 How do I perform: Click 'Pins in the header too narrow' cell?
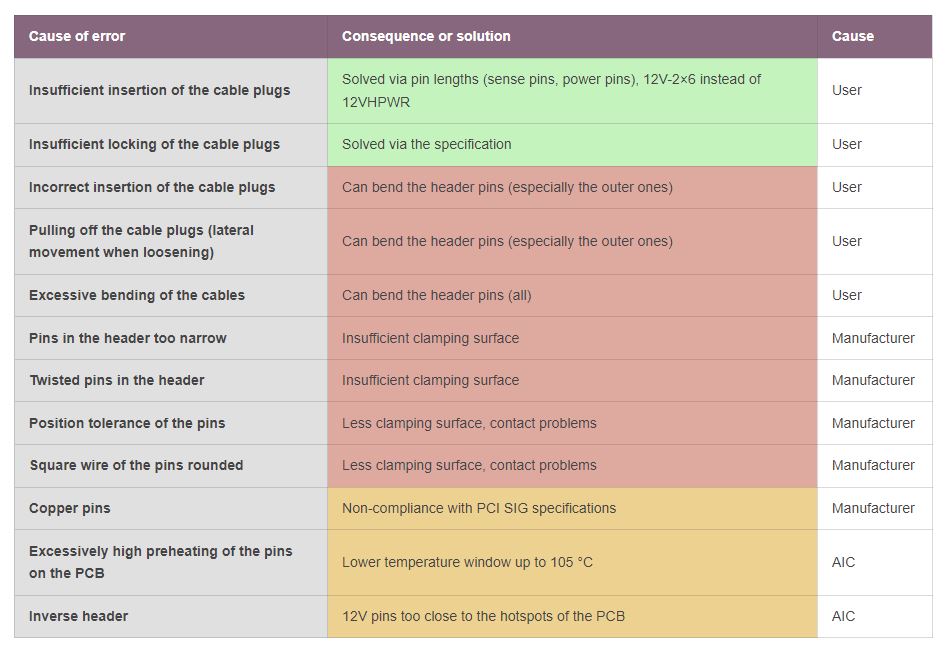click(171, 338)
